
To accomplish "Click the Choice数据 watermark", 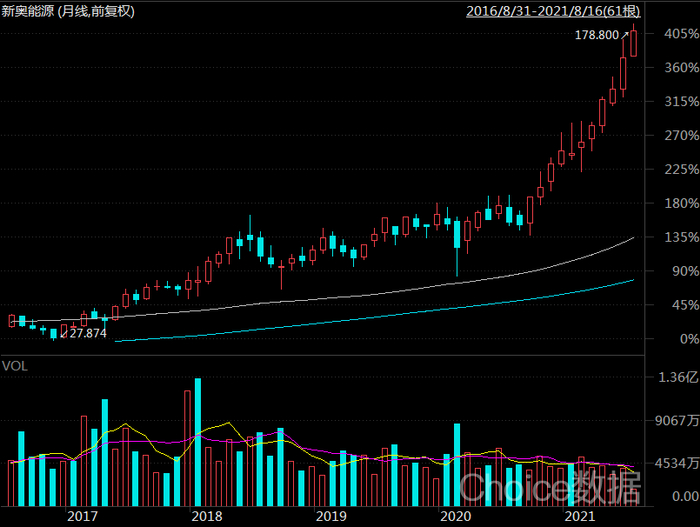I will (550, 488).
